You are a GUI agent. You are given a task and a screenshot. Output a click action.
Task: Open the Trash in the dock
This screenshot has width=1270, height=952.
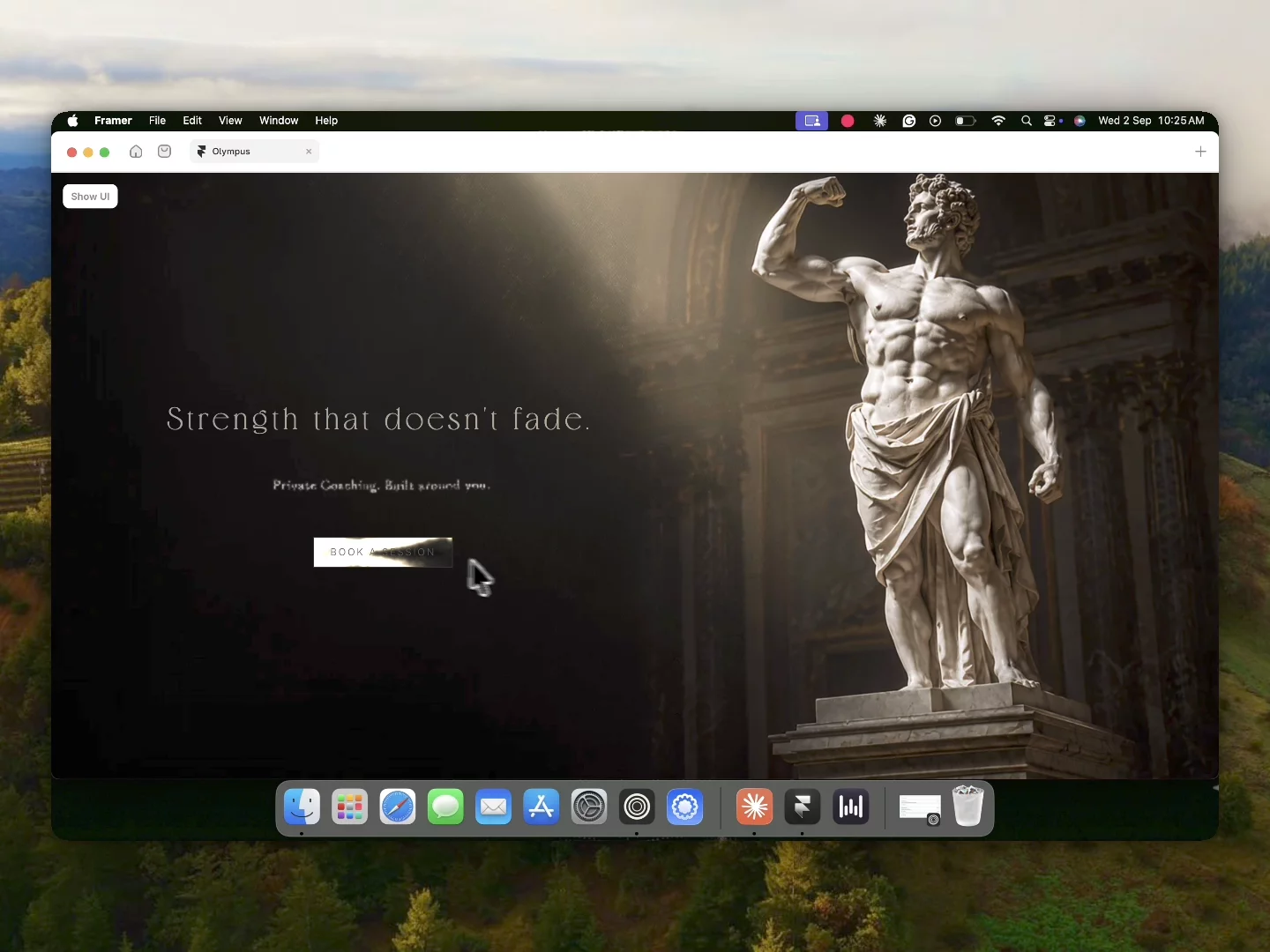tap(967, 806)
